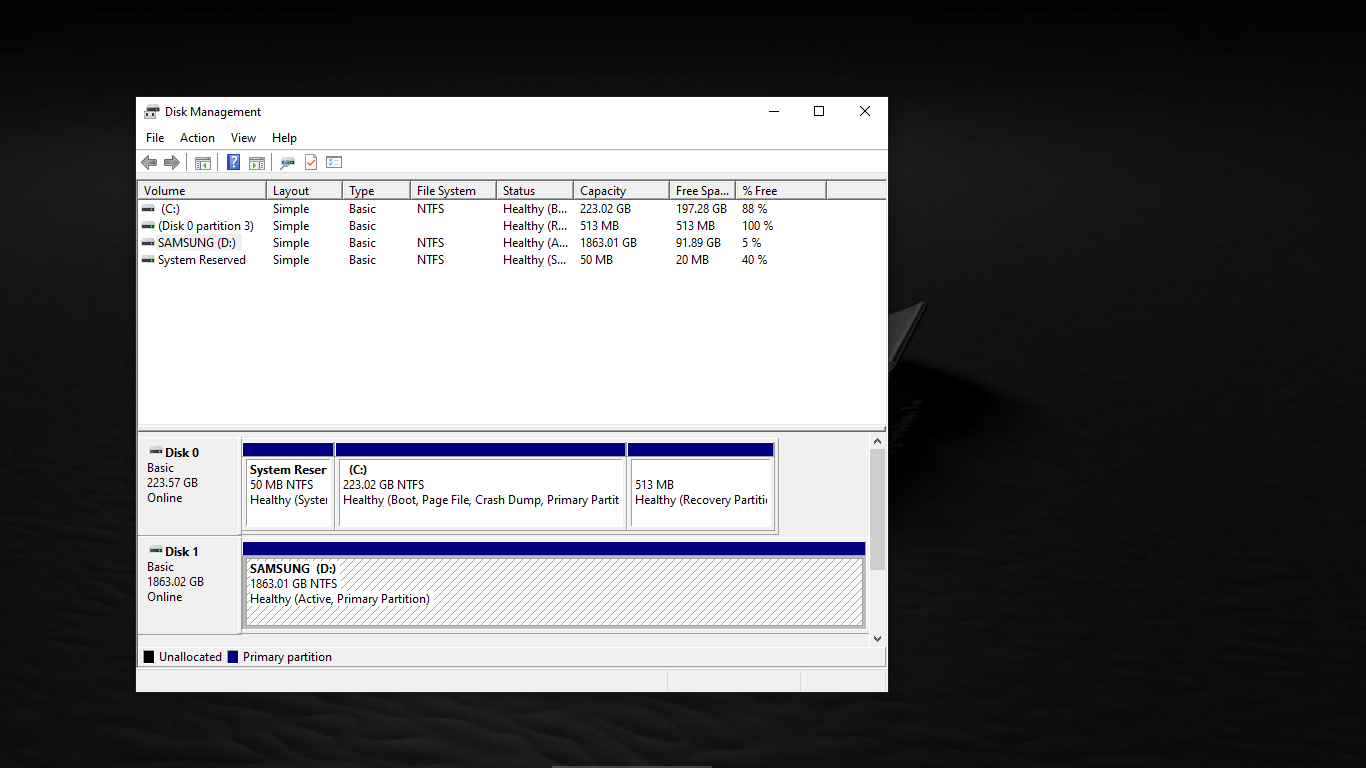This screenshot has width=1366, height=768.
Task: Close the Disk Management window
Action: click(x=865, y=111)
